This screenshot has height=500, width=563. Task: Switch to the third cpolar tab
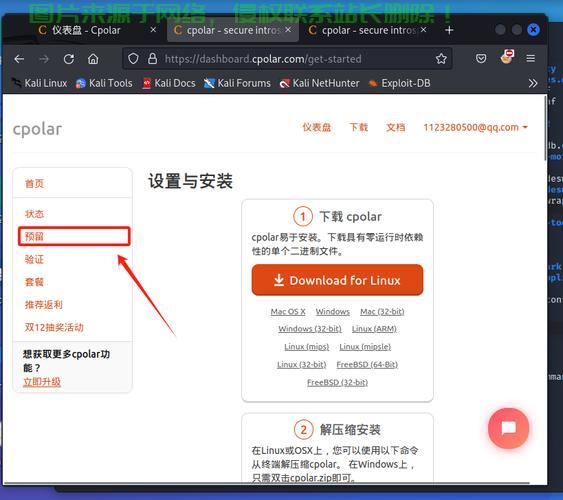click(366, 30)
